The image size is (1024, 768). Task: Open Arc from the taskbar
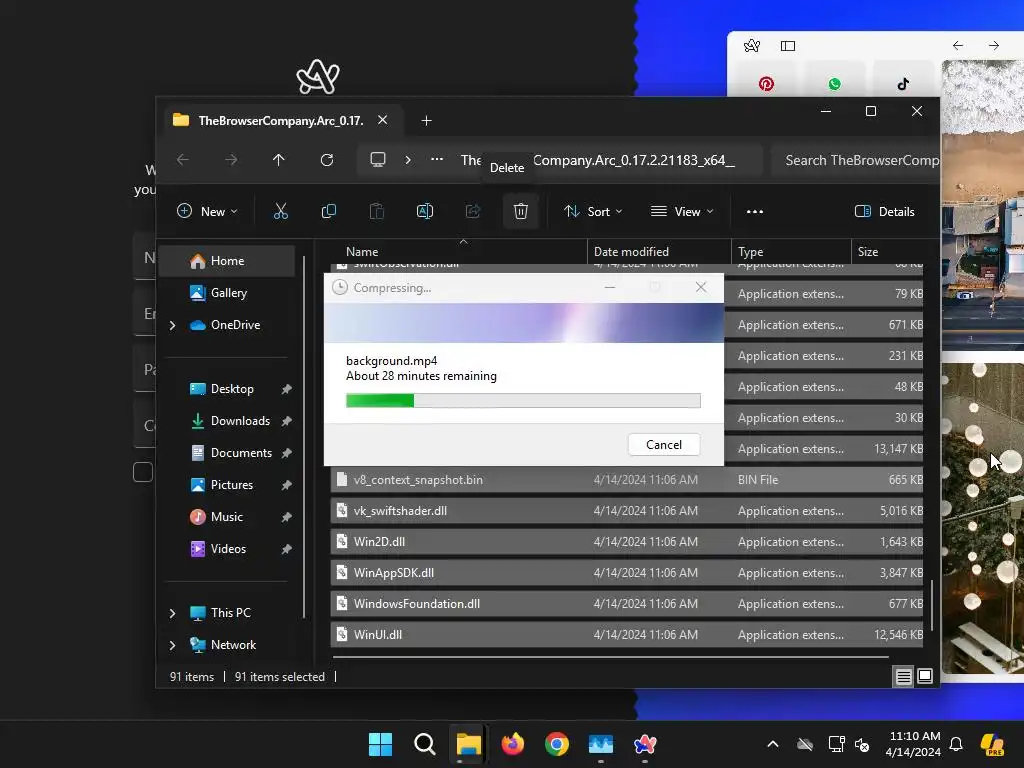tap(645, 744)
